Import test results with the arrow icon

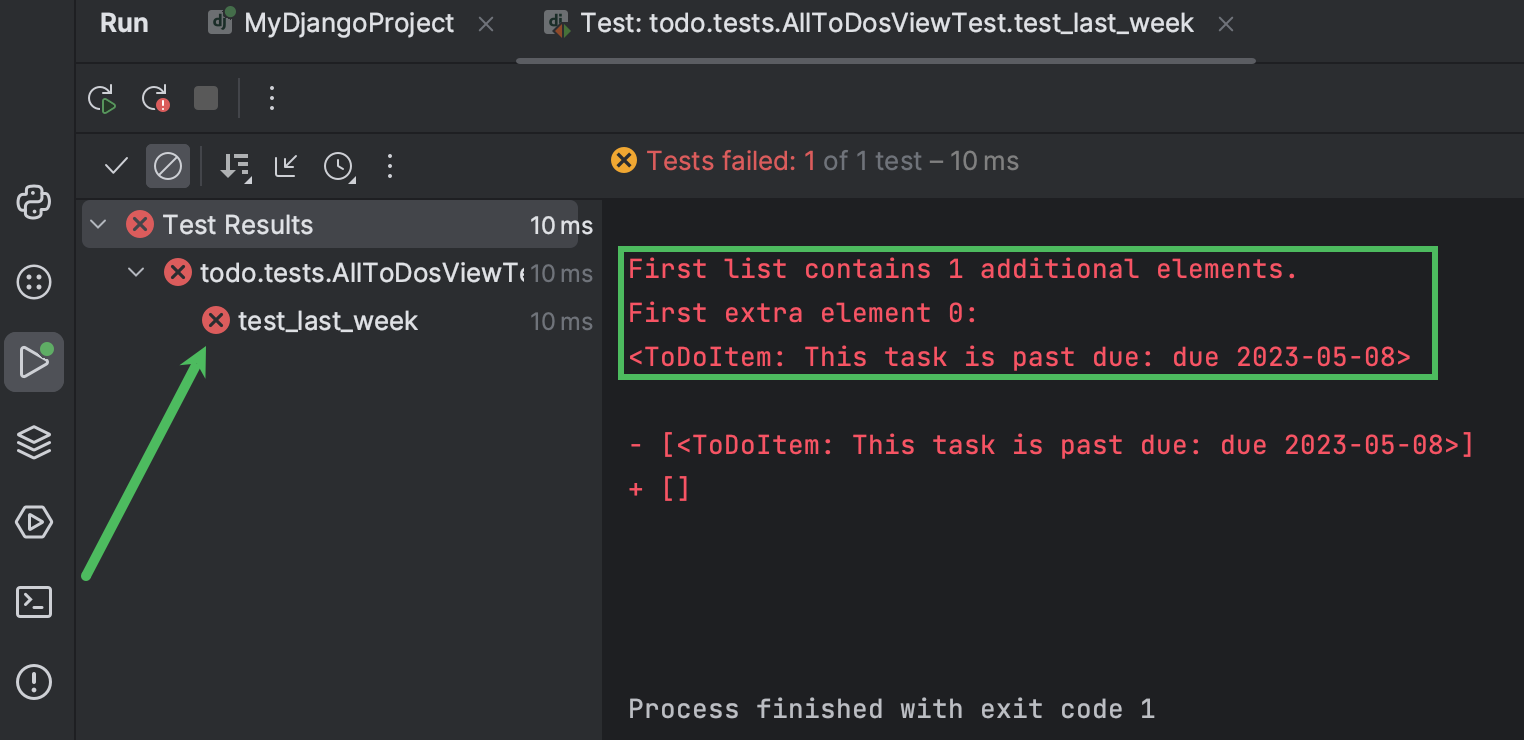click(x=285, y=166)
